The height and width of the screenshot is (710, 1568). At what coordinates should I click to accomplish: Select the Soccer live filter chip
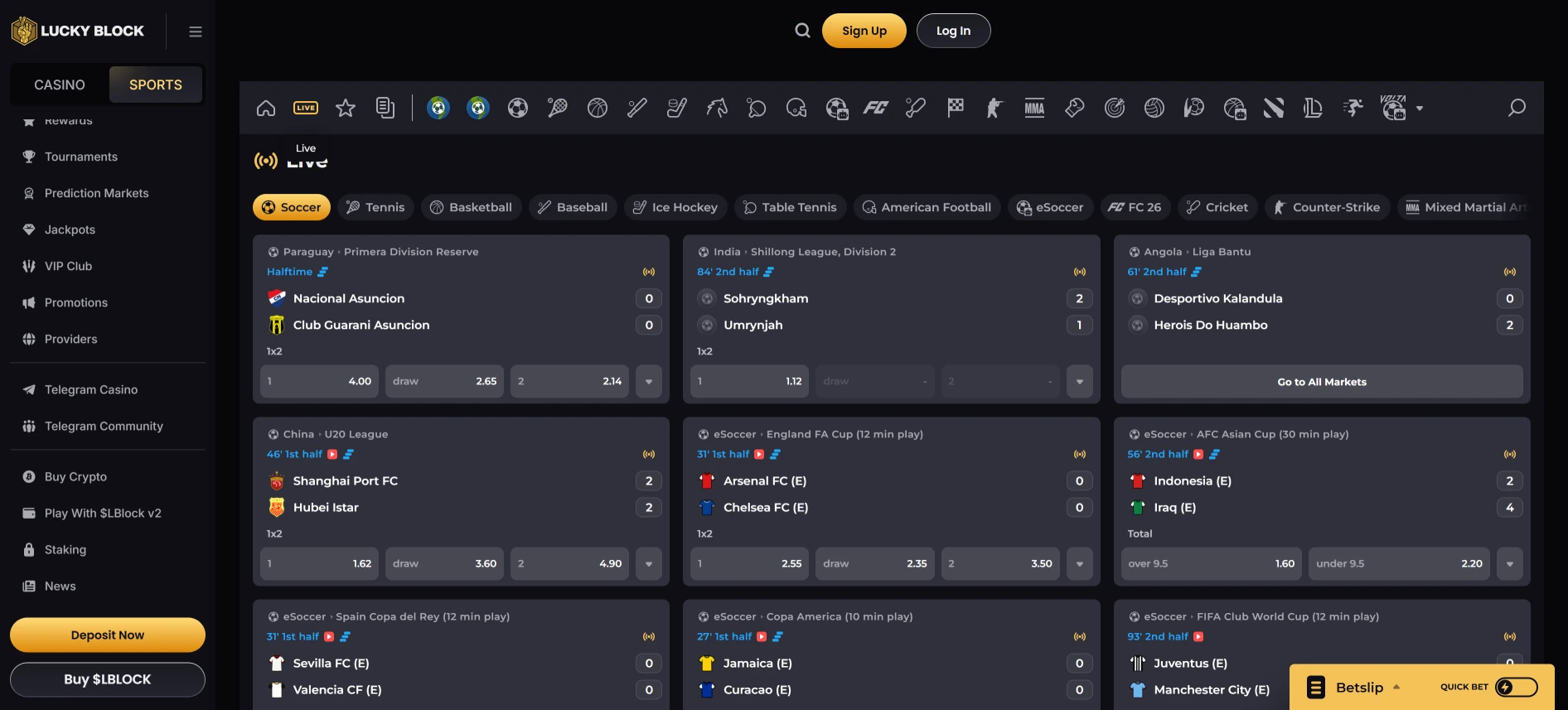click(x=292, y=207)
